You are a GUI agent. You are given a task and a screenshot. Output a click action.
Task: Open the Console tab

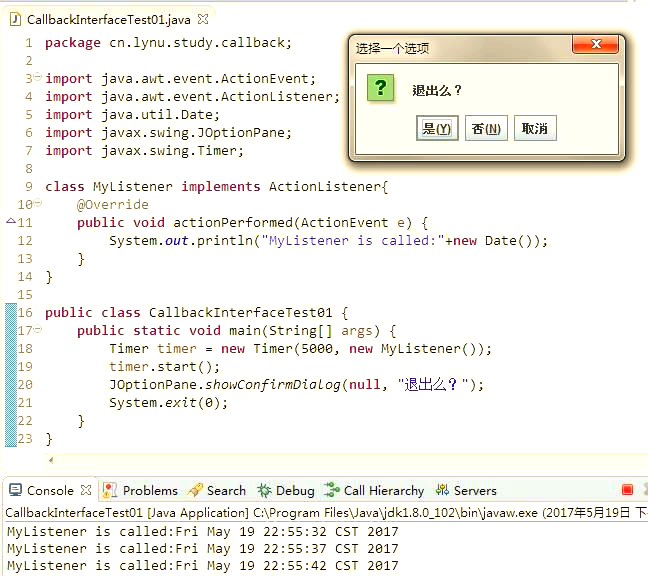point(50,490)
